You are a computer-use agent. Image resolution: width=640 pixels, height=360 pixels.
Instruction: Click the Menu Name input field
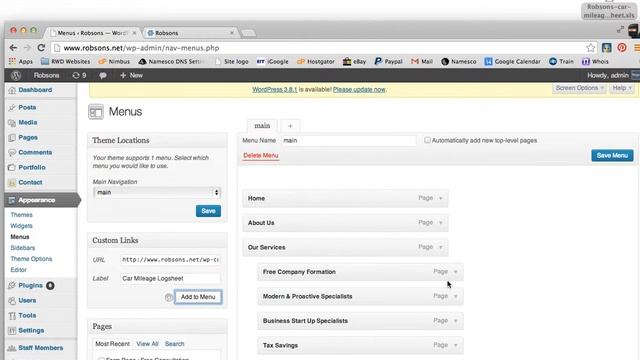tap(349, 140)
